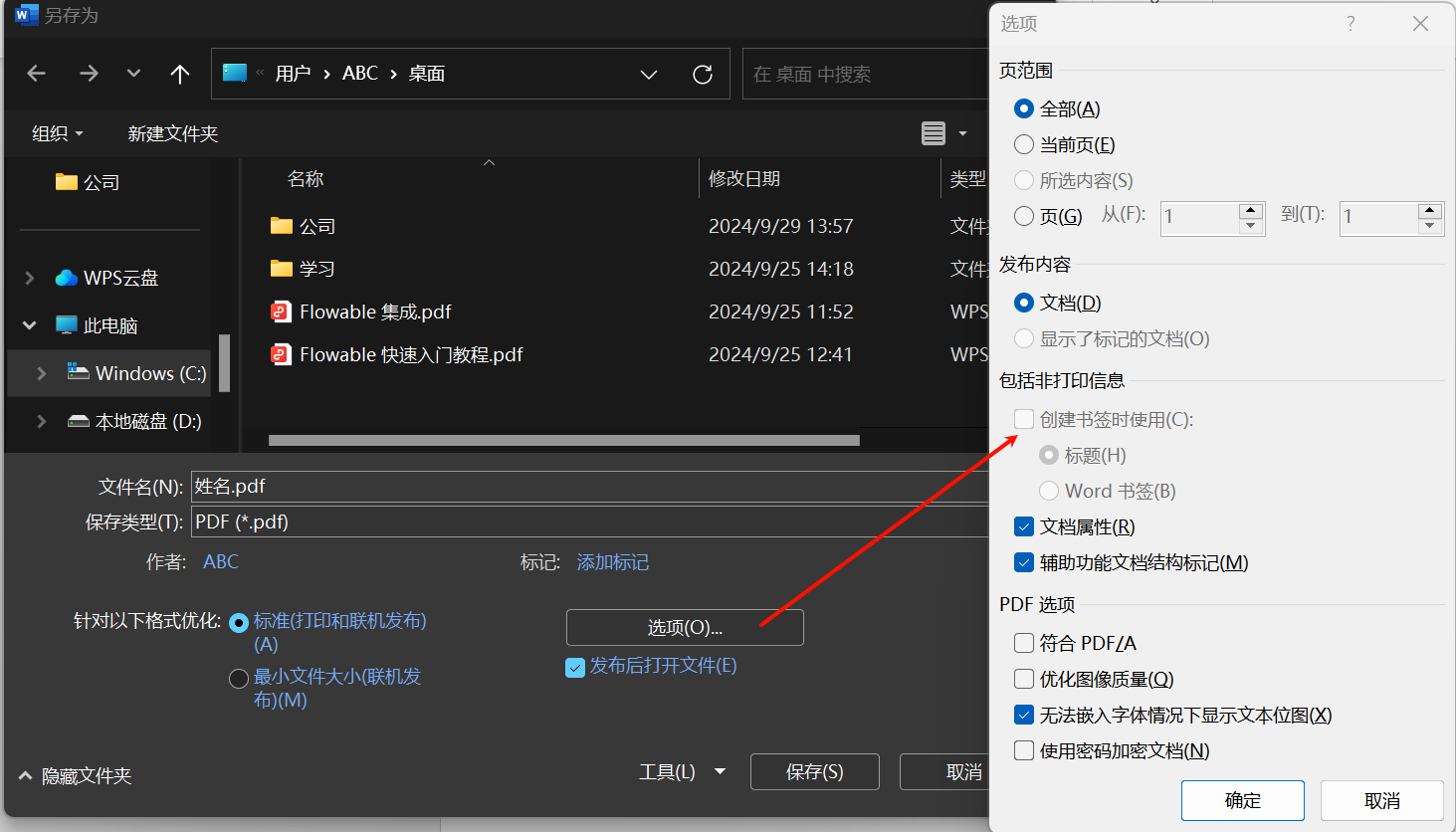The height and width of the screenshot is (832, 1456).
Task: Check 使用密码加密文档 option
Action: tap(1024, 751)
